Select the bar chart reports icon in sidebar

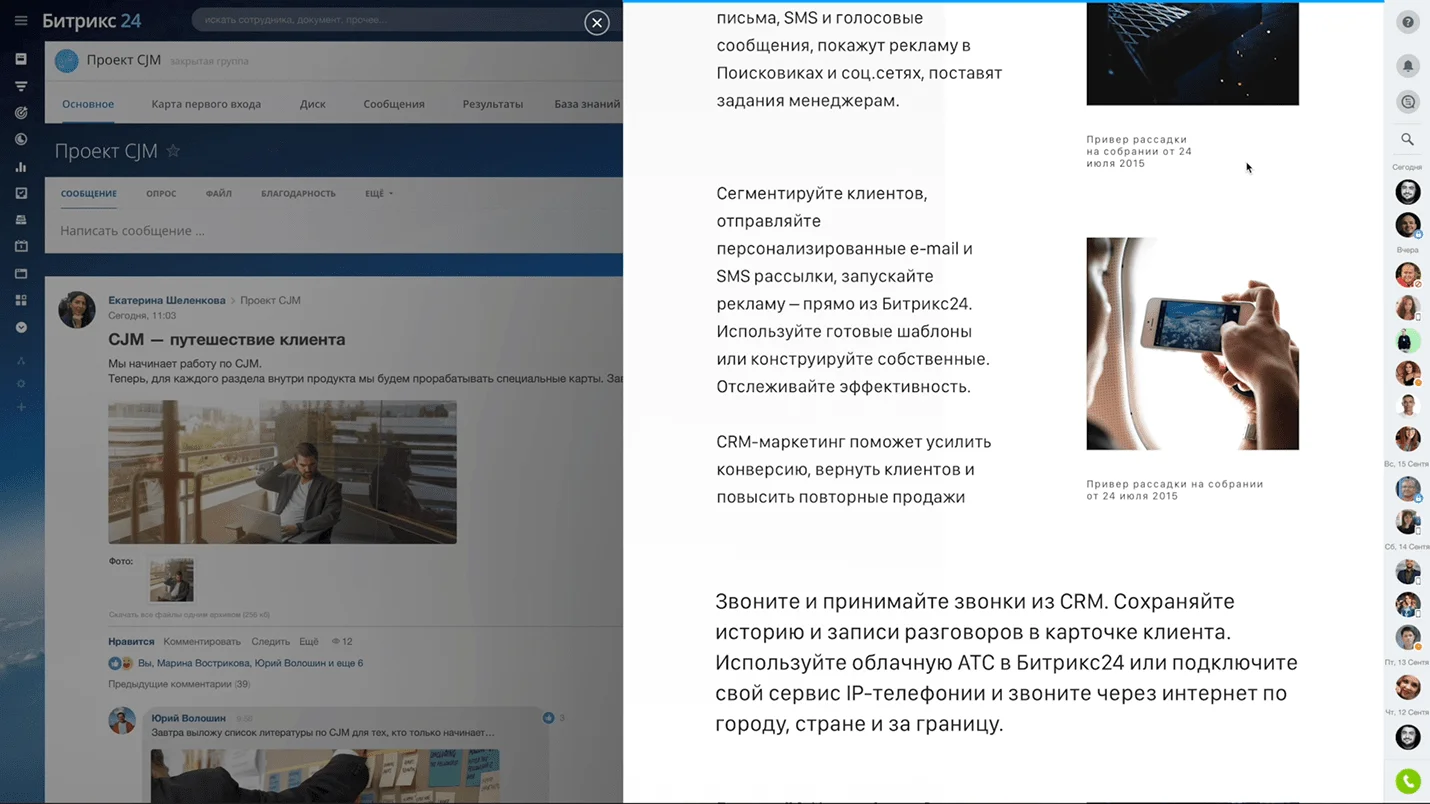pyautogui.click(x=21, y=168)
